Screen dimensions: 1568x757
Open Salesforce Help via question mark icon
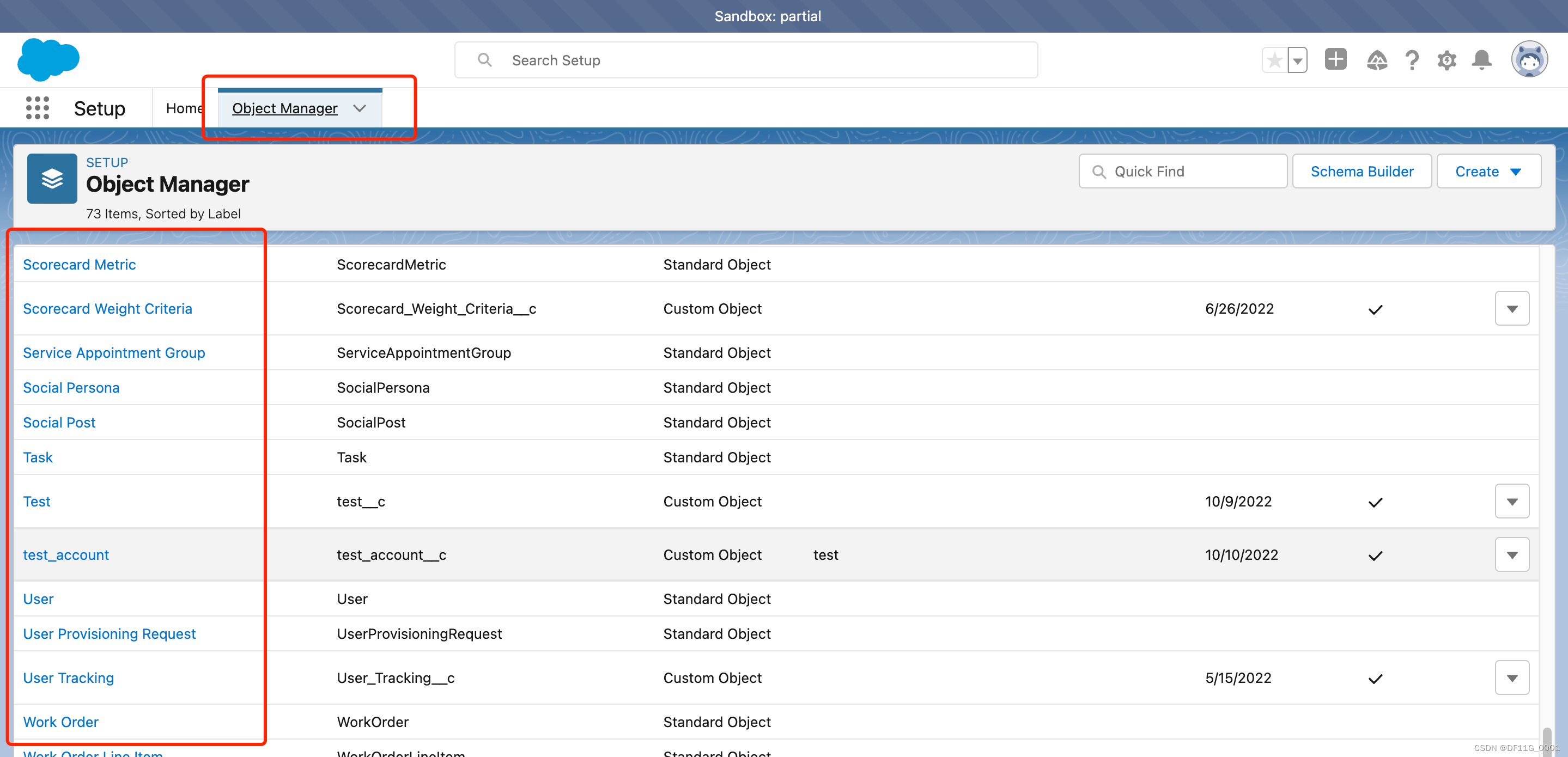click(1412, 59)
